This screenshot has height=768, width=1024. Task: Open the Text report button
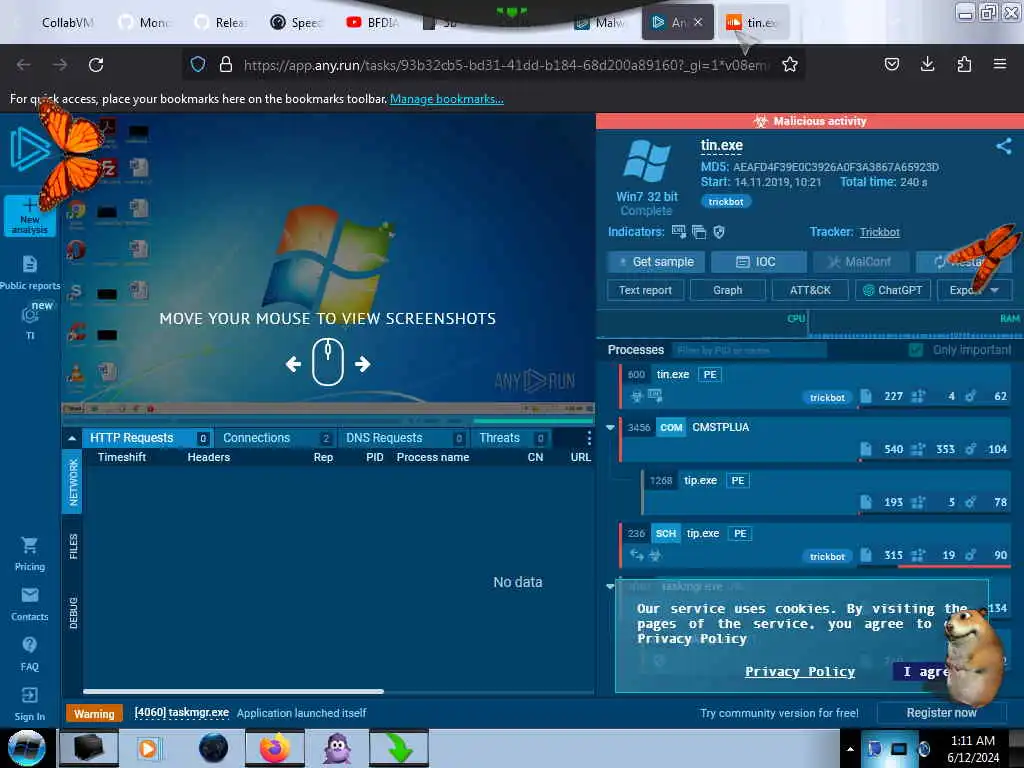coord(645,290)
